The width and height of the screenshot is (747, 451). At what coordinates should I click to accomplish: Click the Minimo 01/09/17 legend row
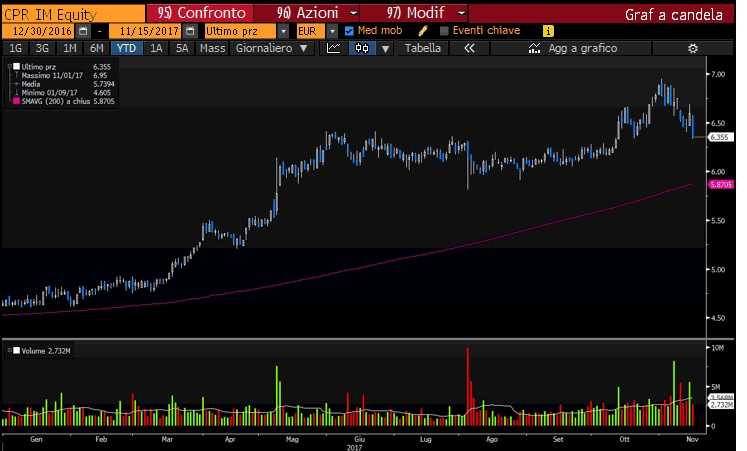point(64,92)
